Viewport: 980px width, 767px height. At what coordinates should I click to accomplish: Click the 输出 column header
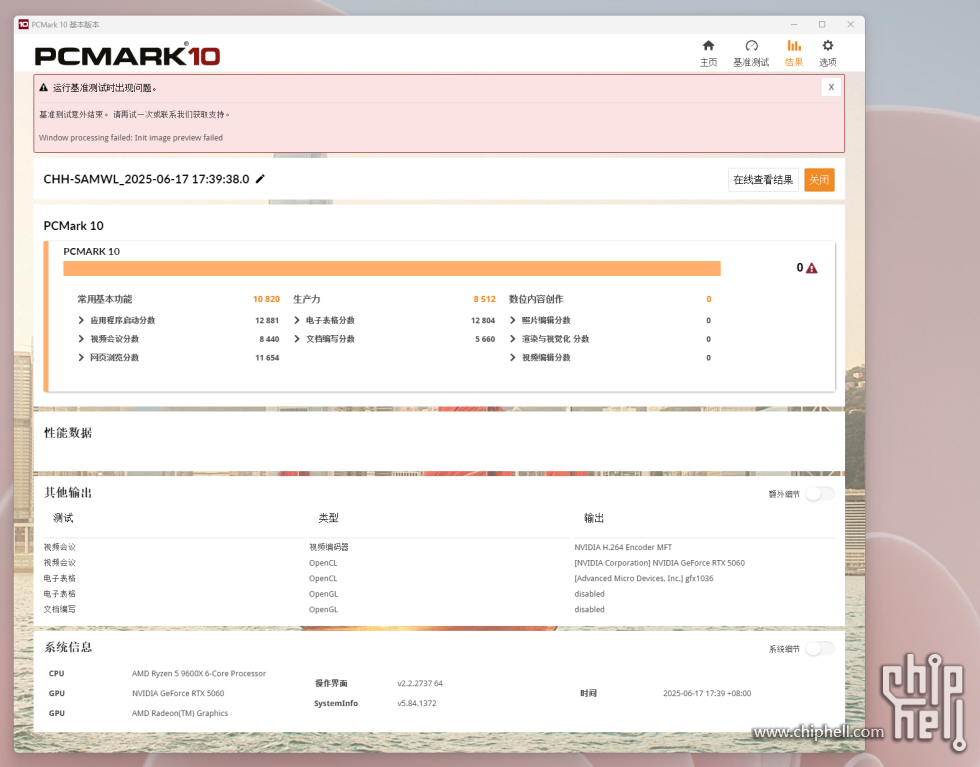[x=594, y=518]
